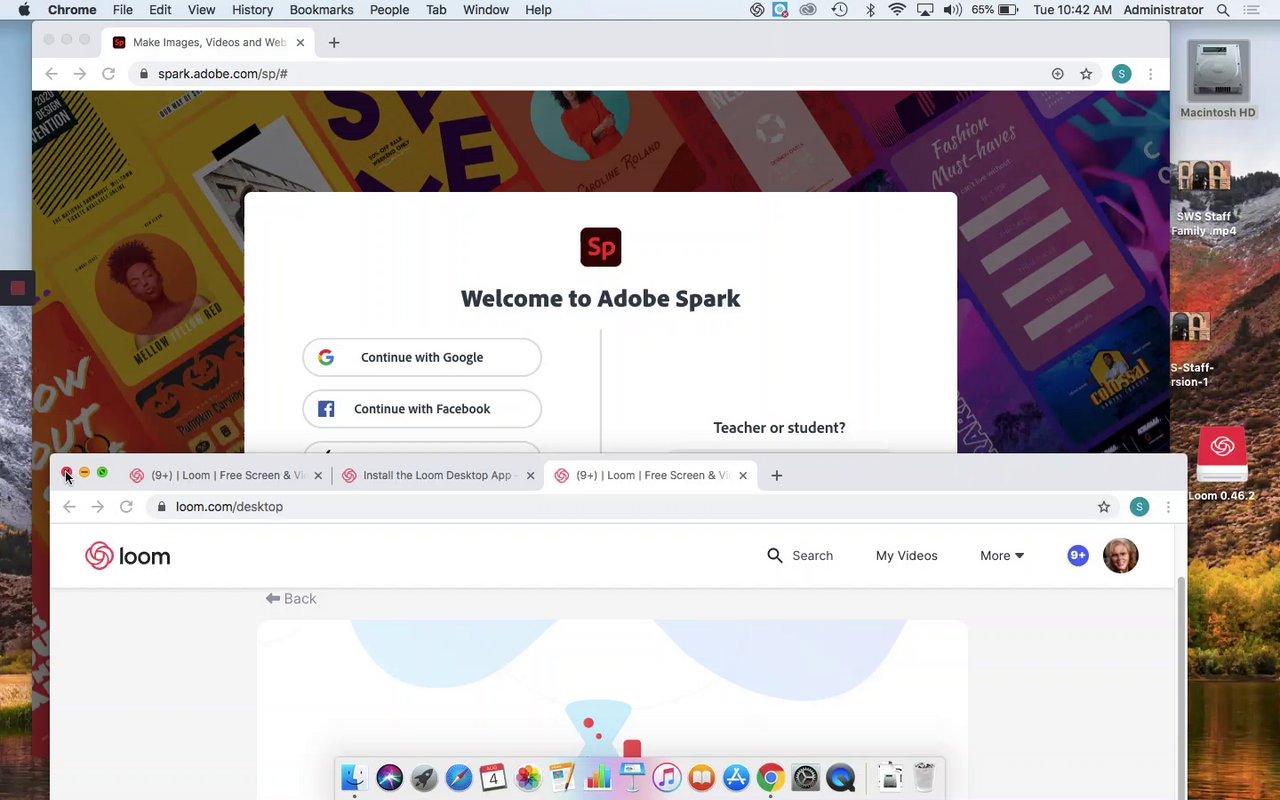Reload the loom.com/desktop page
Screen dimensions: 1280x800
pyautogui.click(x=126, y=507)
